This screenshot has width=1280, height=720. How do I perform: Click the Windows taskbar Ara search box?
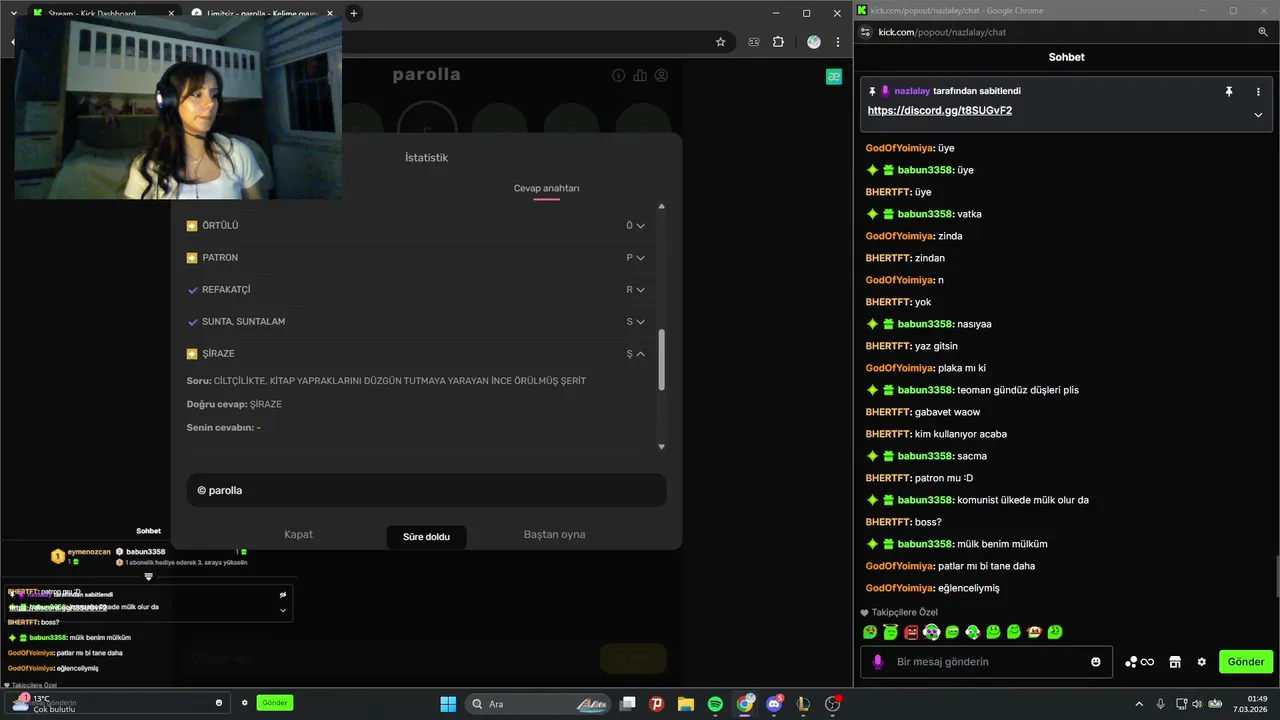coord(540,704)
